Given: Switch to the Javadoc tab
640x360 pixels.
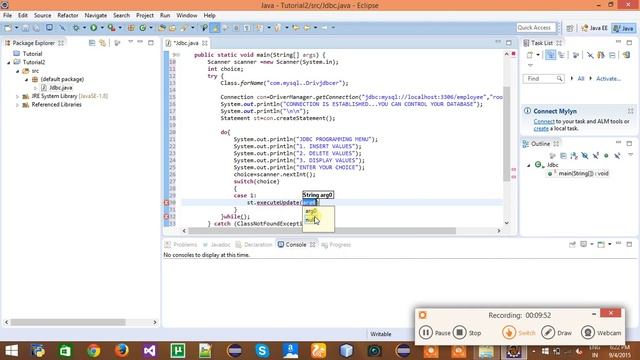Looking at the screenshot, I should click(x=217, y=244).
